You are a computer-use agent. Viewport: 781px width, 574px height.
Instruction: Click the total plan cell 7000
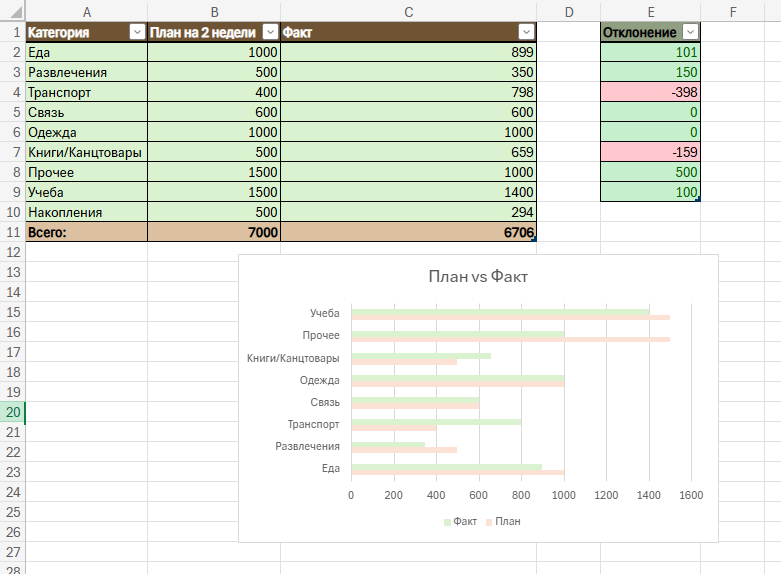click(x=214, y=232)
